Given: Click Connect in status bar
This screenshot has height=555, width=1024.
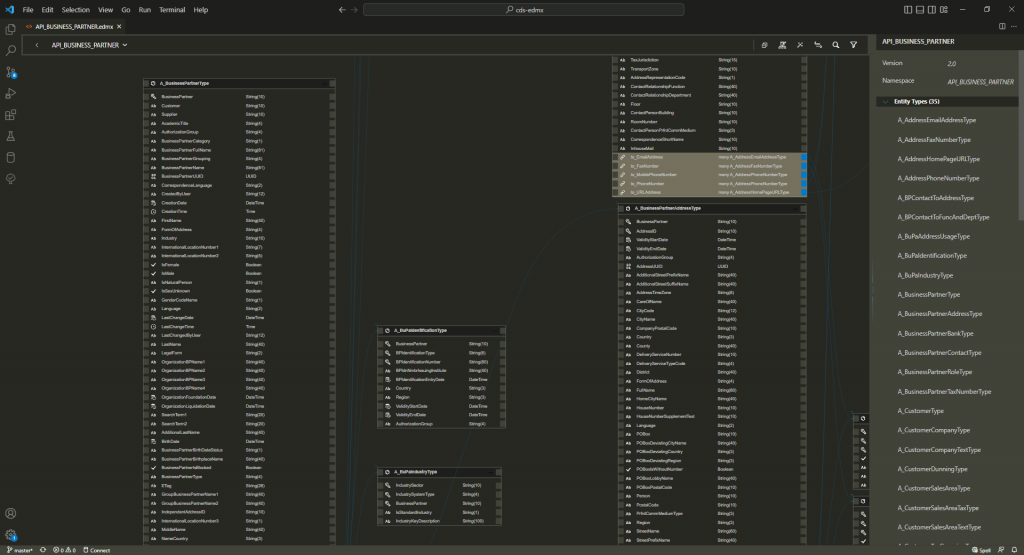Looking at the screenshot, I should [97, 550].
